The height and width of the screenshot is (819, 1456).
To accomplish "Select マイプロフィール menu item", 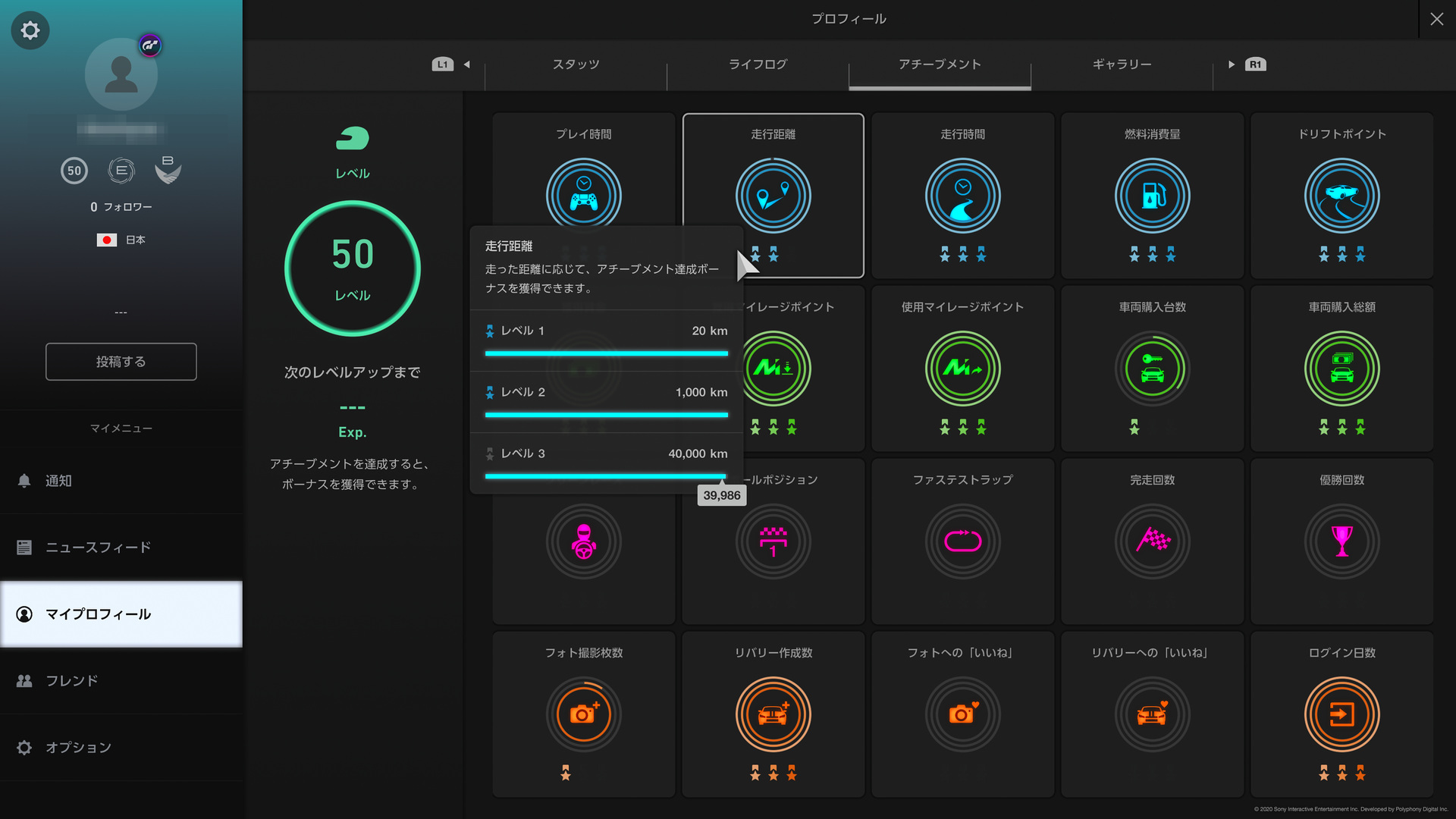I will click(x=121, y=614).
